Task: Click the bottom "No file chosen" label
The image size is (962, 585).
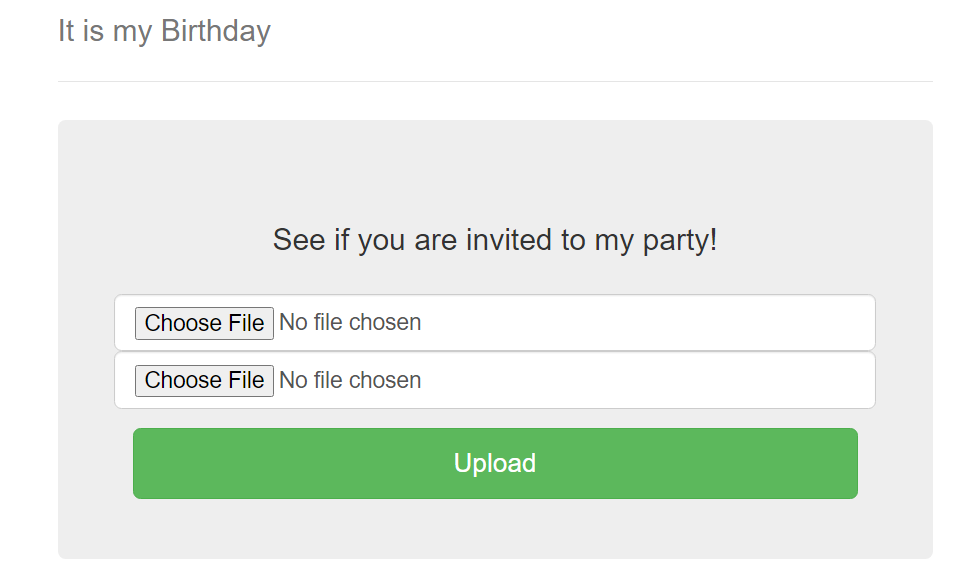Action: pyautogui.click(x=350, y=380)
